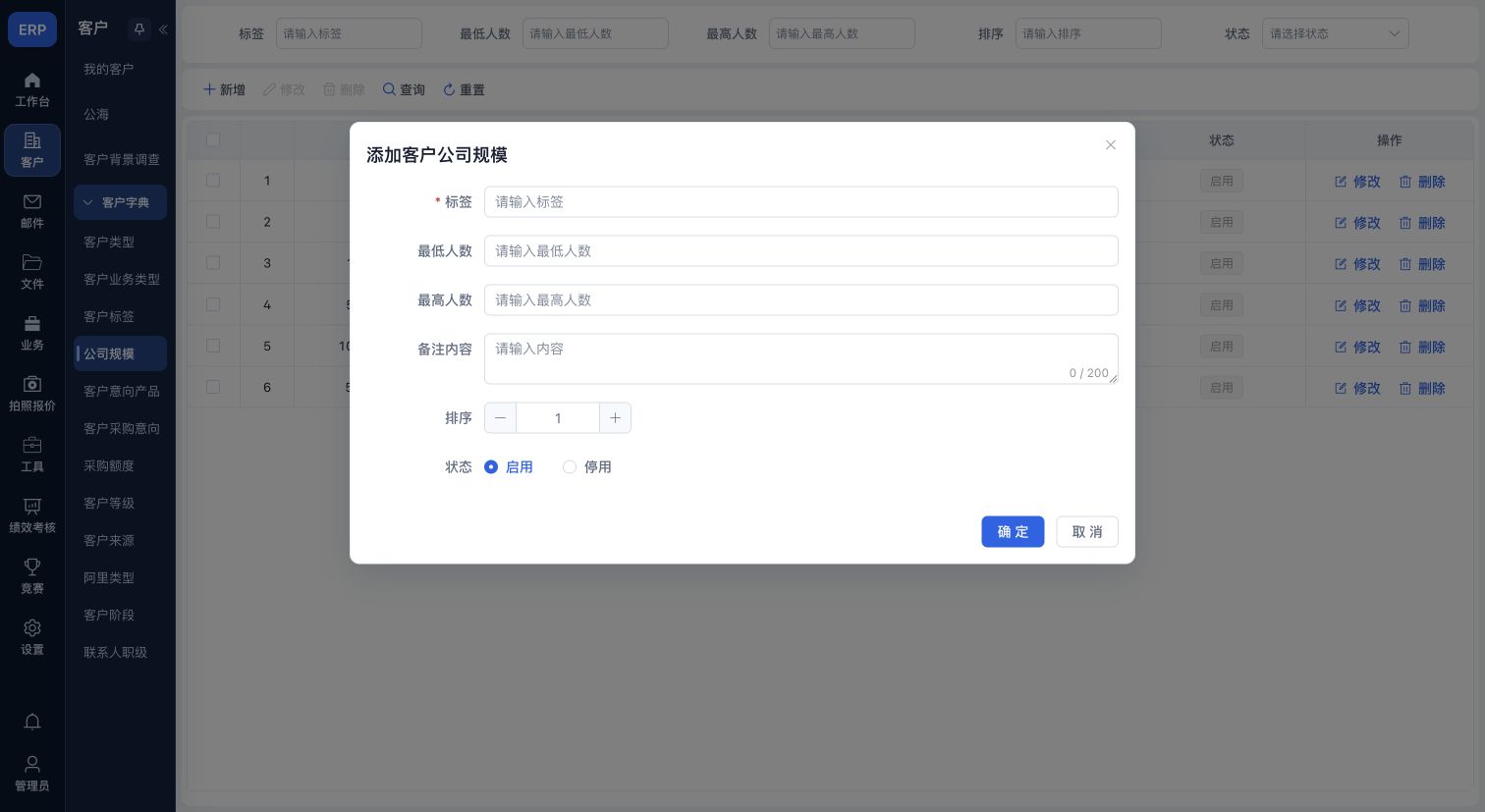Open the 工具 toolbox section
The width and height of the screenshot is (1485, 812).
pos(32,455)
